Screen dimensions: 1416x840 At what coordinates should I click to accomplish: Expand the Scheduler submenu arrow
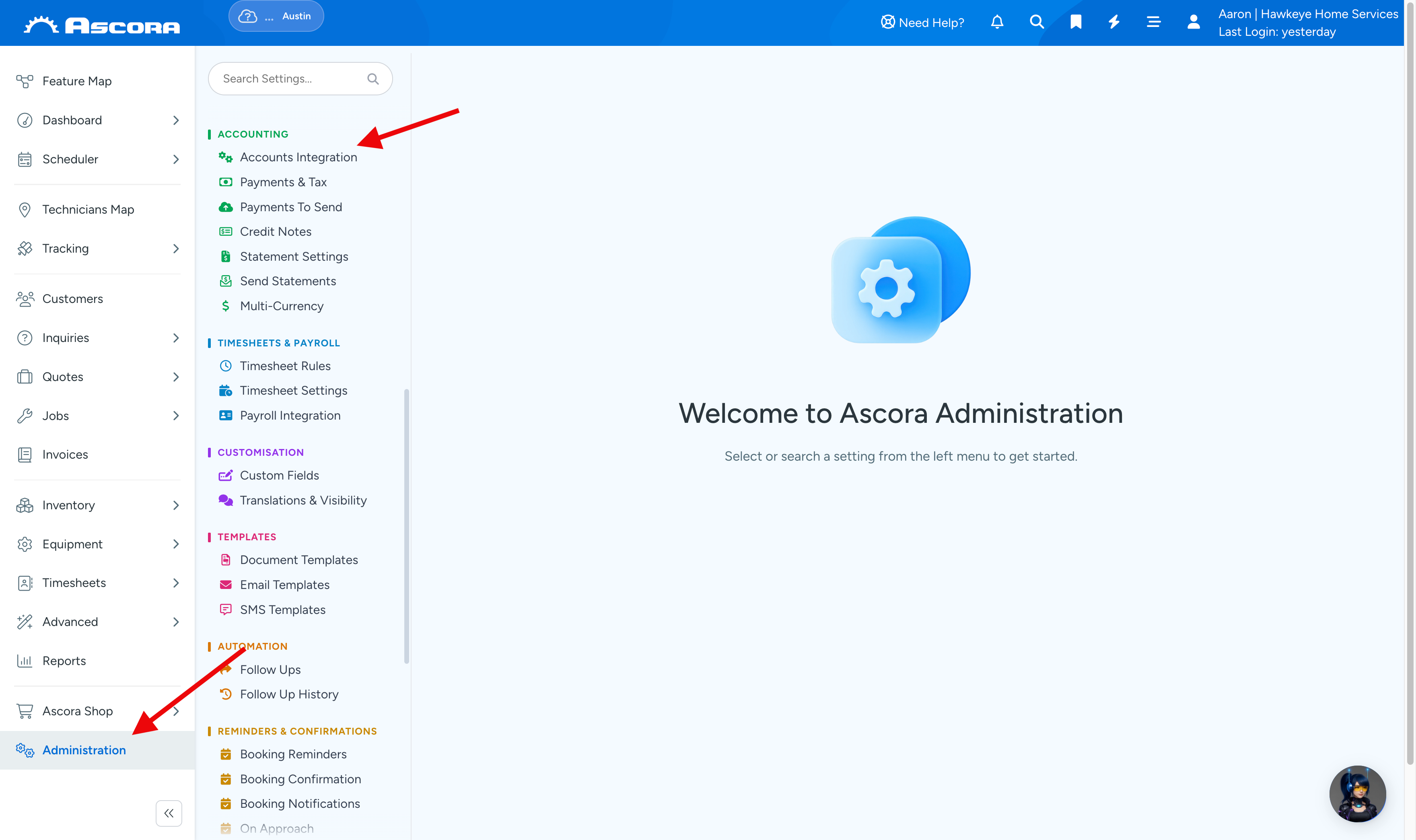pyautogui.click(x=176, y=160)
